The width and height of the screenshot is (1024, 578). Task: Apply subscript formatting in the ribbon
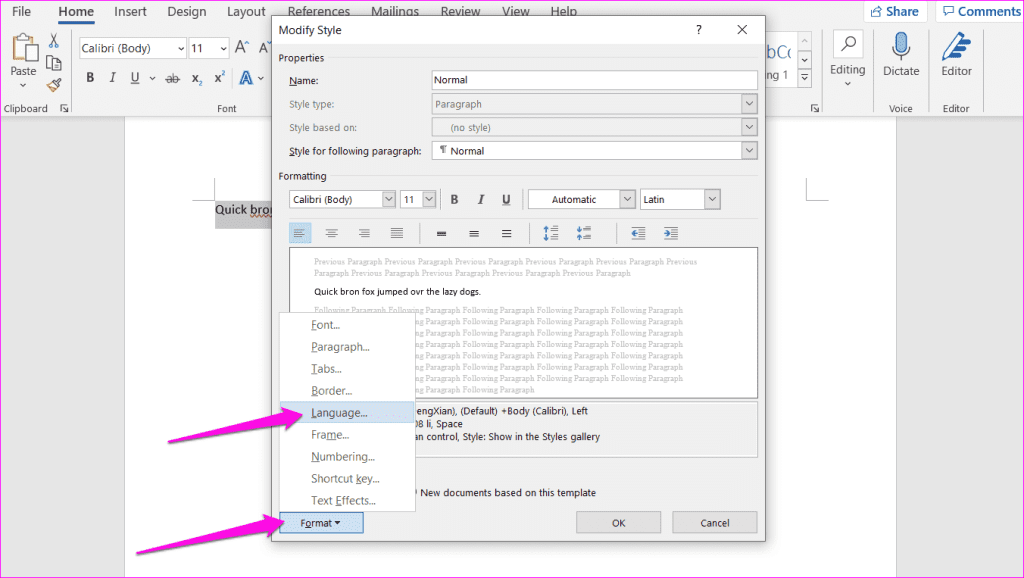(196, 77)
